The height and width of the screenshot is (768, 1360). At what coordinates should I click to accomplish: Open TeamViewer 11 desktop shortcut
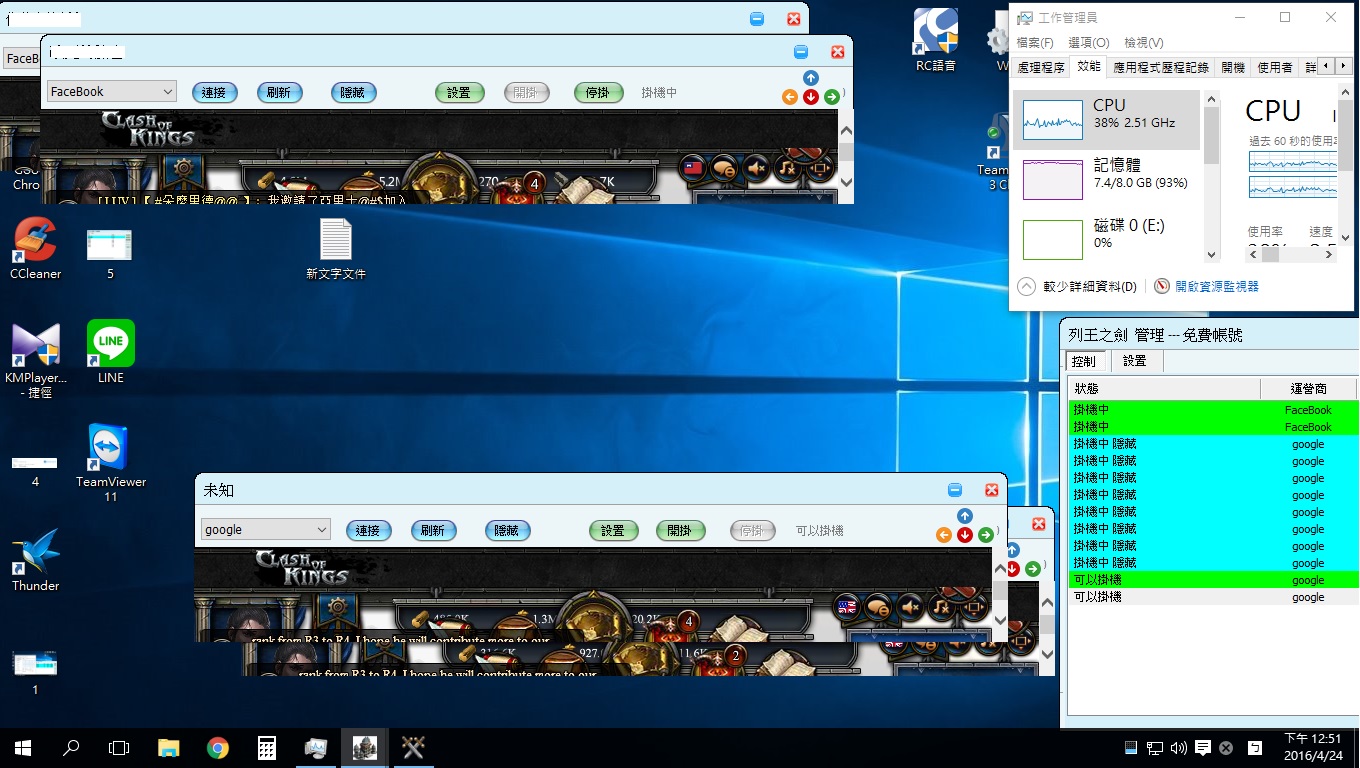[111, 463]
